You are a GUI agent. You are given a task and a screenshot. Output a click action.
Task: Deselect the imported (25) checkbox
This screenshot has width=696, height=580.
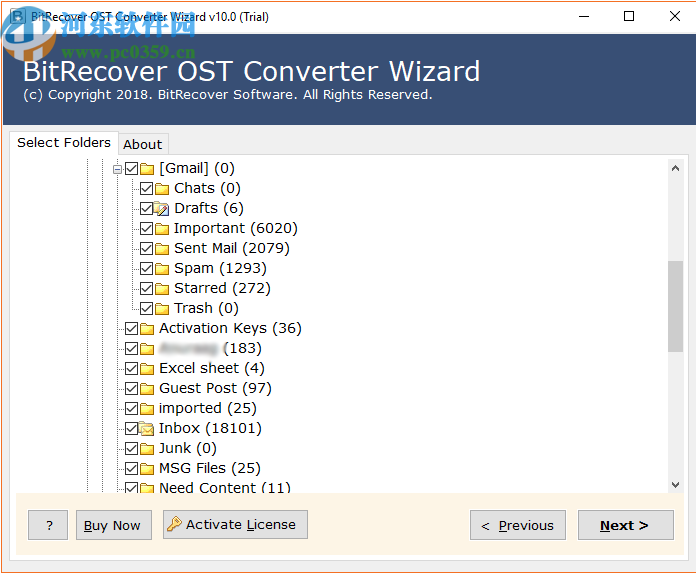131,409
